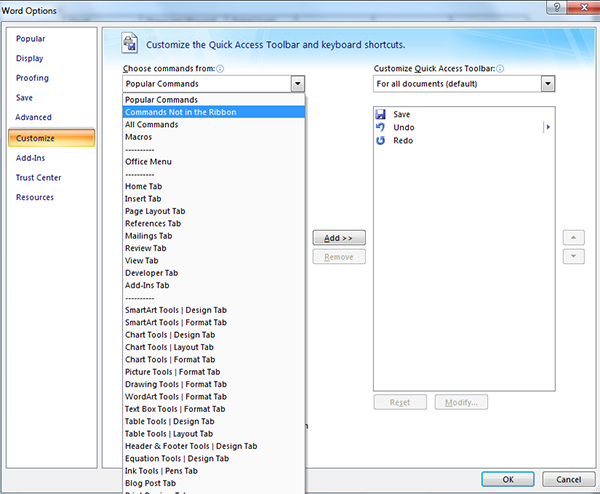Expand Undo submenu arrow in list

(x=547, y=128)
